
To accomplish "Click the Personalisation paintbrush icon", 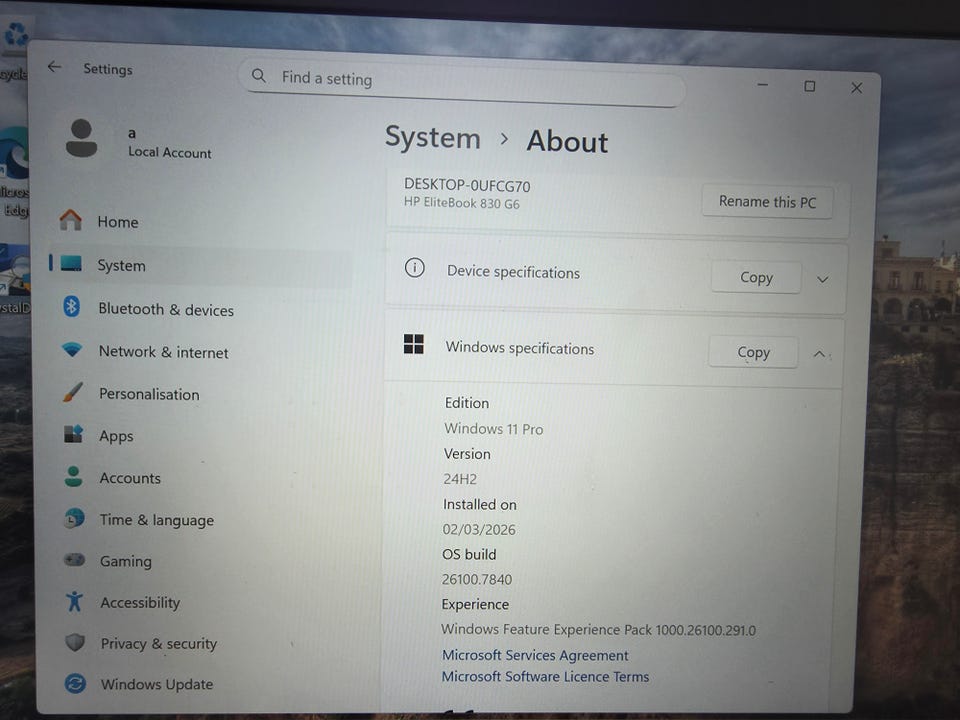I will [72, 392].
